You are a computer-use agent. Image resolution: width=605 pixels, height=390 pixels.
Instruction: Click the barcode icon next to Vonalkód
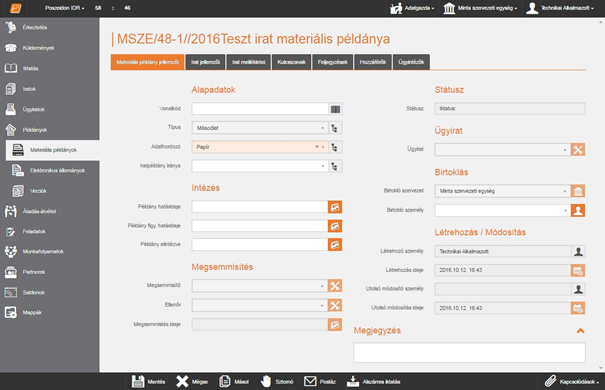(335, 109)
